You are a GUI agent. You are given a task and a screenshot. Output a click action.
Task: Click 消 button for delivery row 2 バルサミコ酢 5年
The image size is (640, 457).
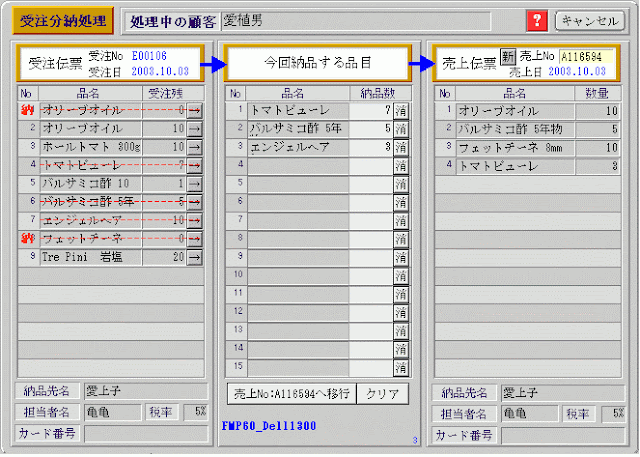[401, 129]
